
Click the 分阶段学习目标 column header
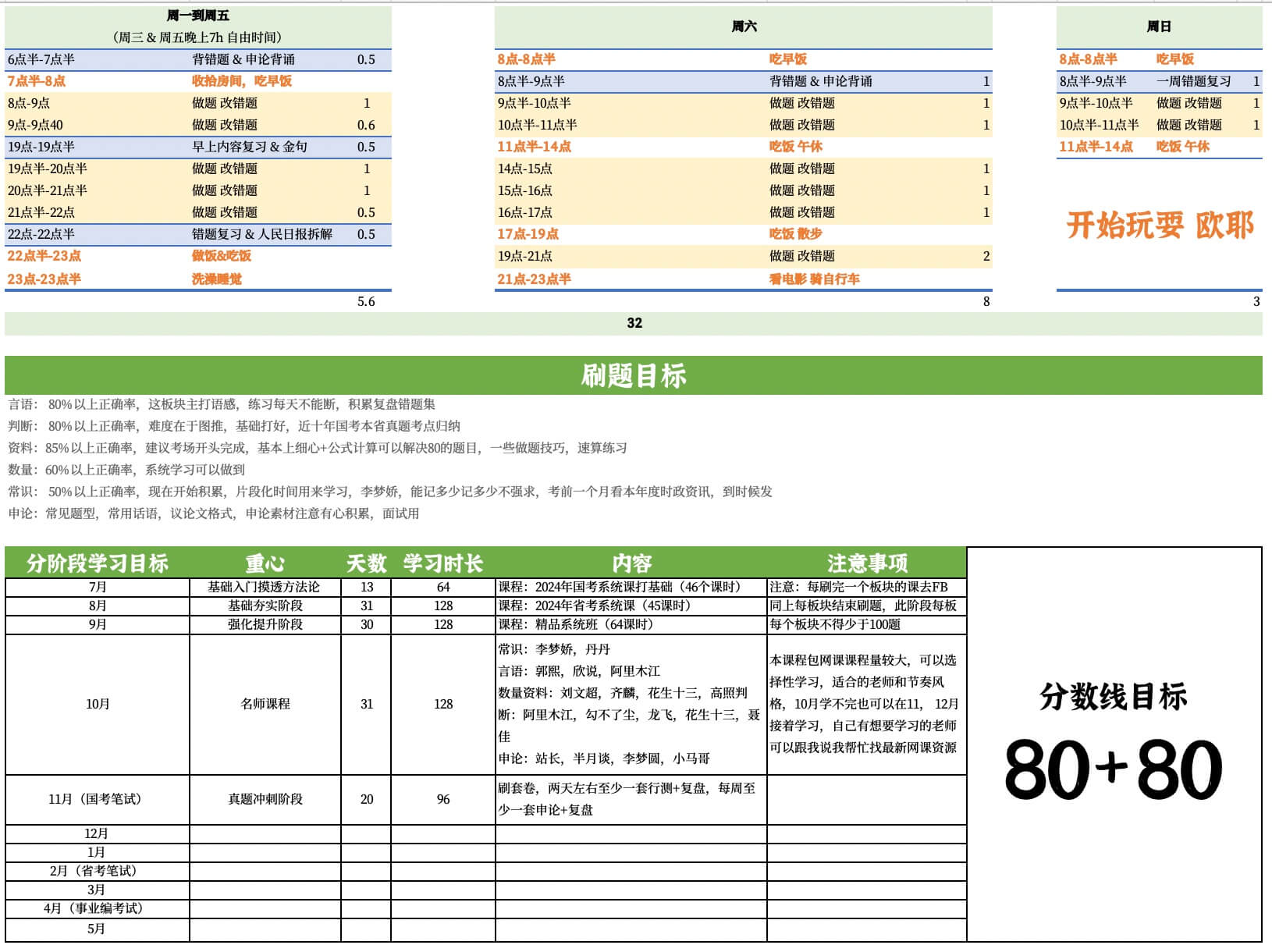click(98, 563)
